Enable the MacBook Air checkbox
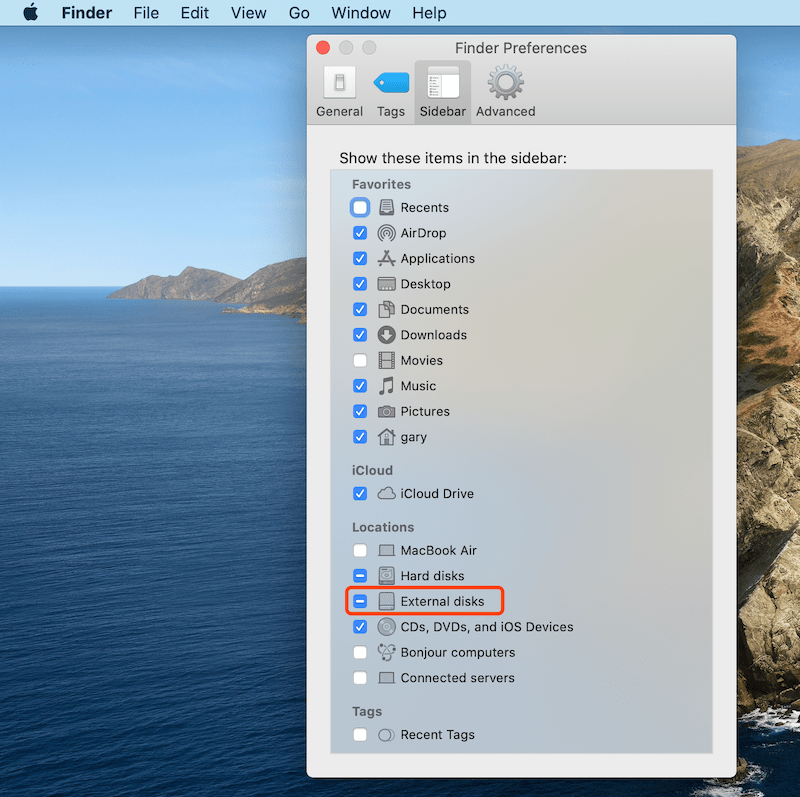This screenshot has height=797, width=800. pyautogui.click(x=360, y=550)
